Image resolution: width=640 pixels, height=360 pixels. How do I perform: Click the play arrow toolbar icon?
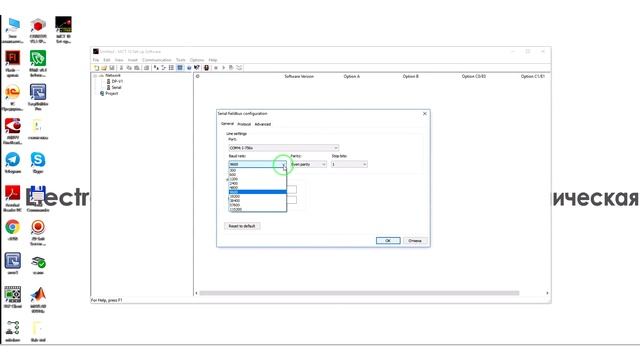click(223, 68)
